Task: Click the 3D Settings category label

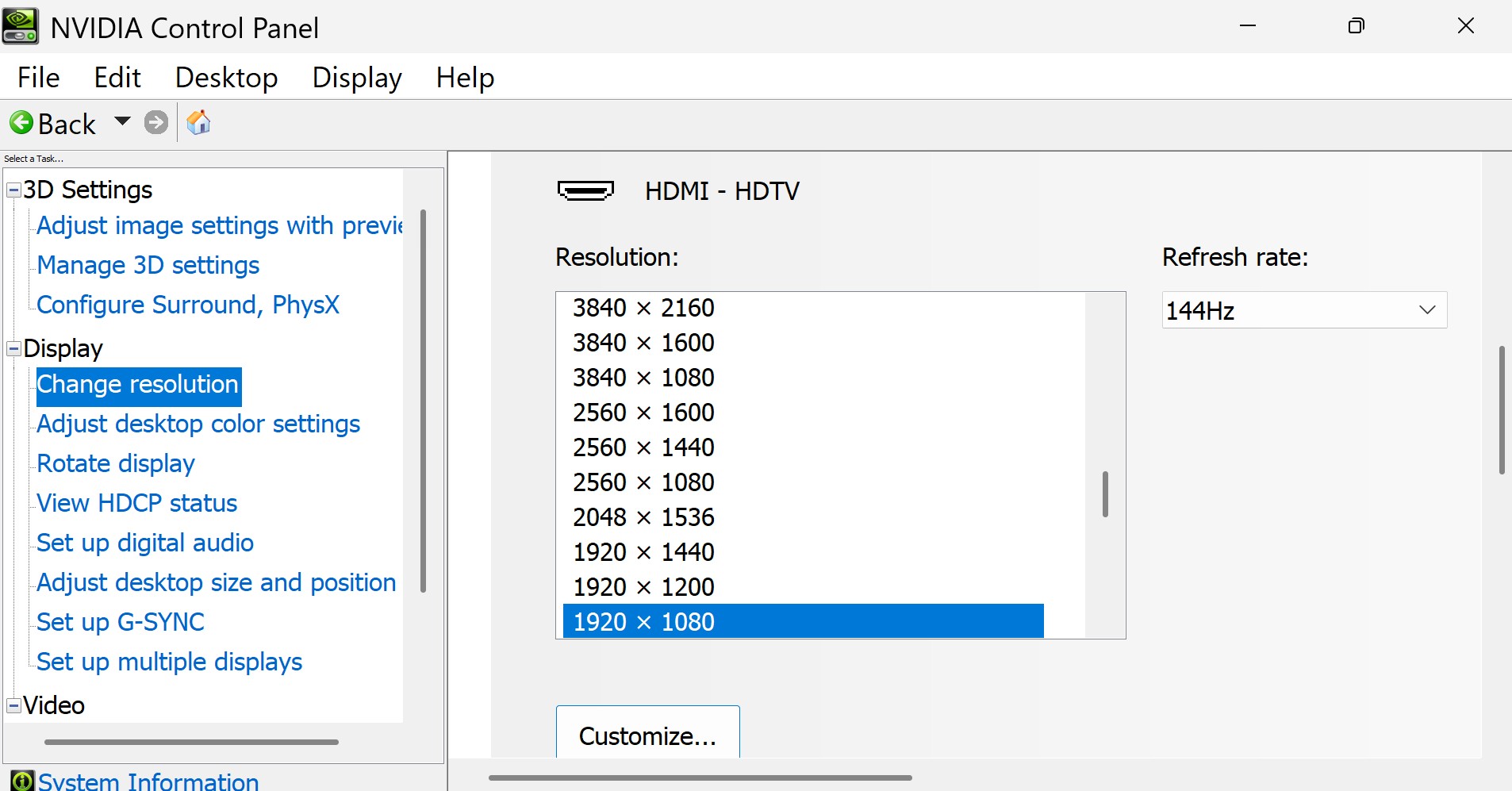Action: 87,190
